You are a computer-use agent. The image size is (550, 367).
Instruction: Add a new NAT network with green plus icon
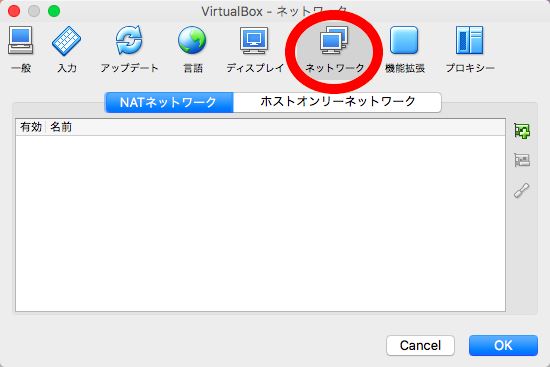522,131
